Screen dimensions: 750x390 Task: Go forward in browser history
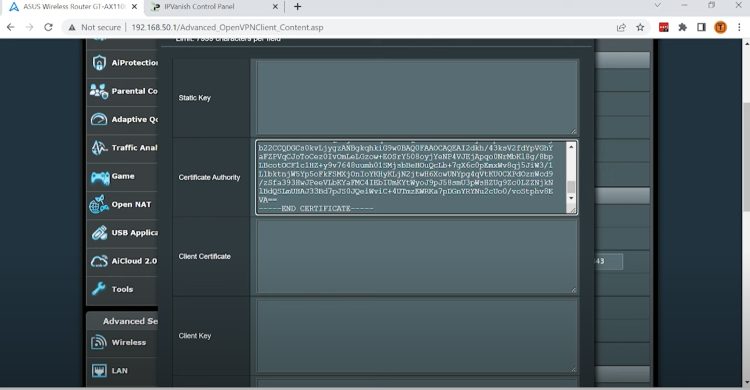(x=30, y=27)
